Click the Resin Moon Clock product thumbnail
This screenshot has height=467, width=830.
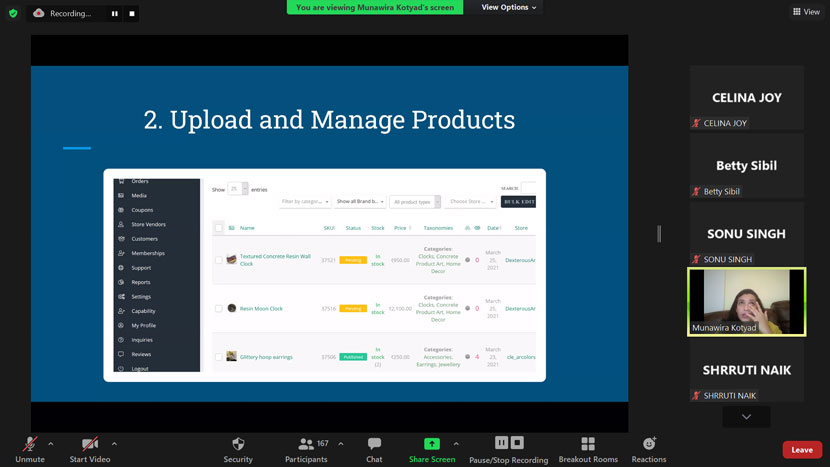click(x=231, y=308)
